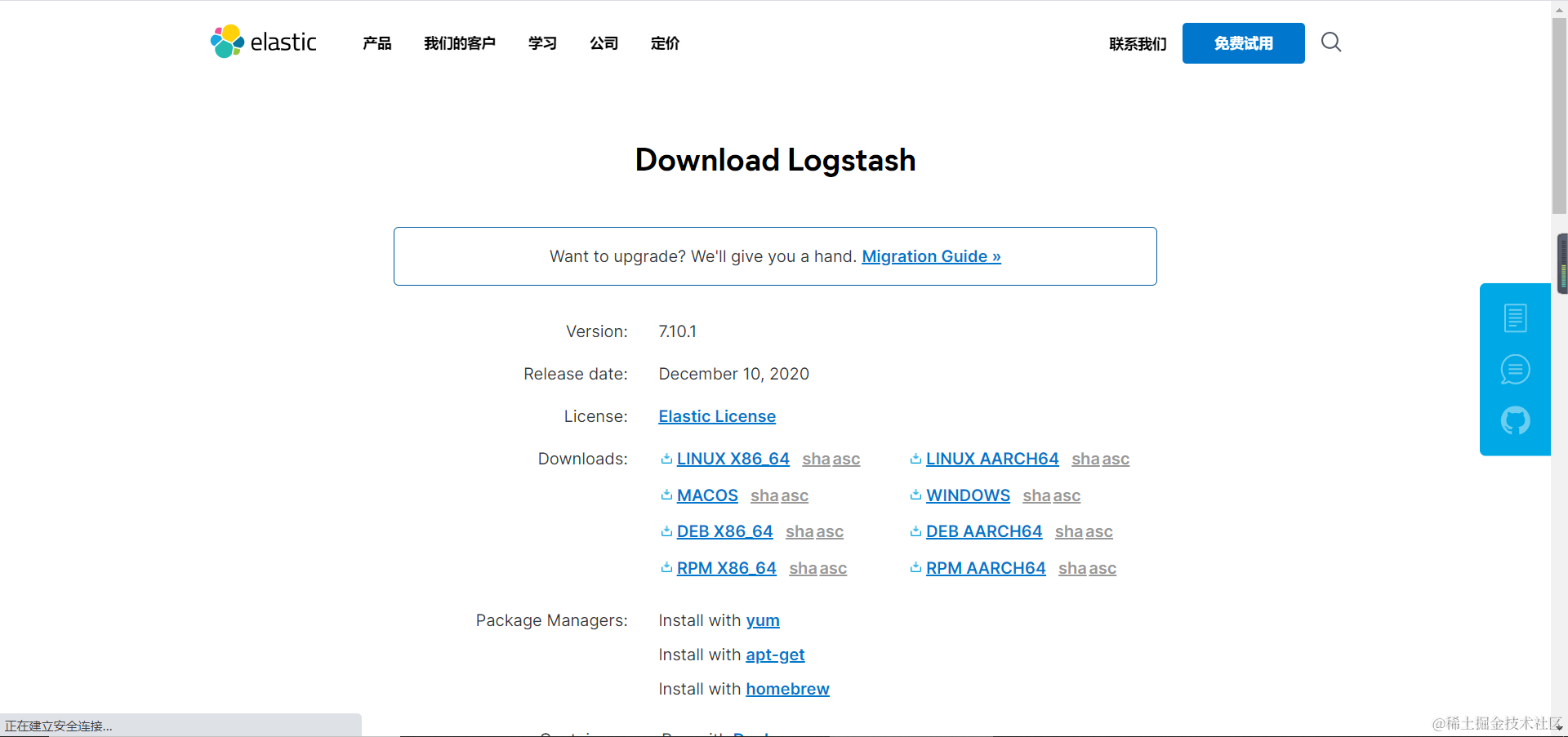The image size is (1568, 737).
Task: Click download icon beside DEB X86_64
Action: (x=666, y=531)
